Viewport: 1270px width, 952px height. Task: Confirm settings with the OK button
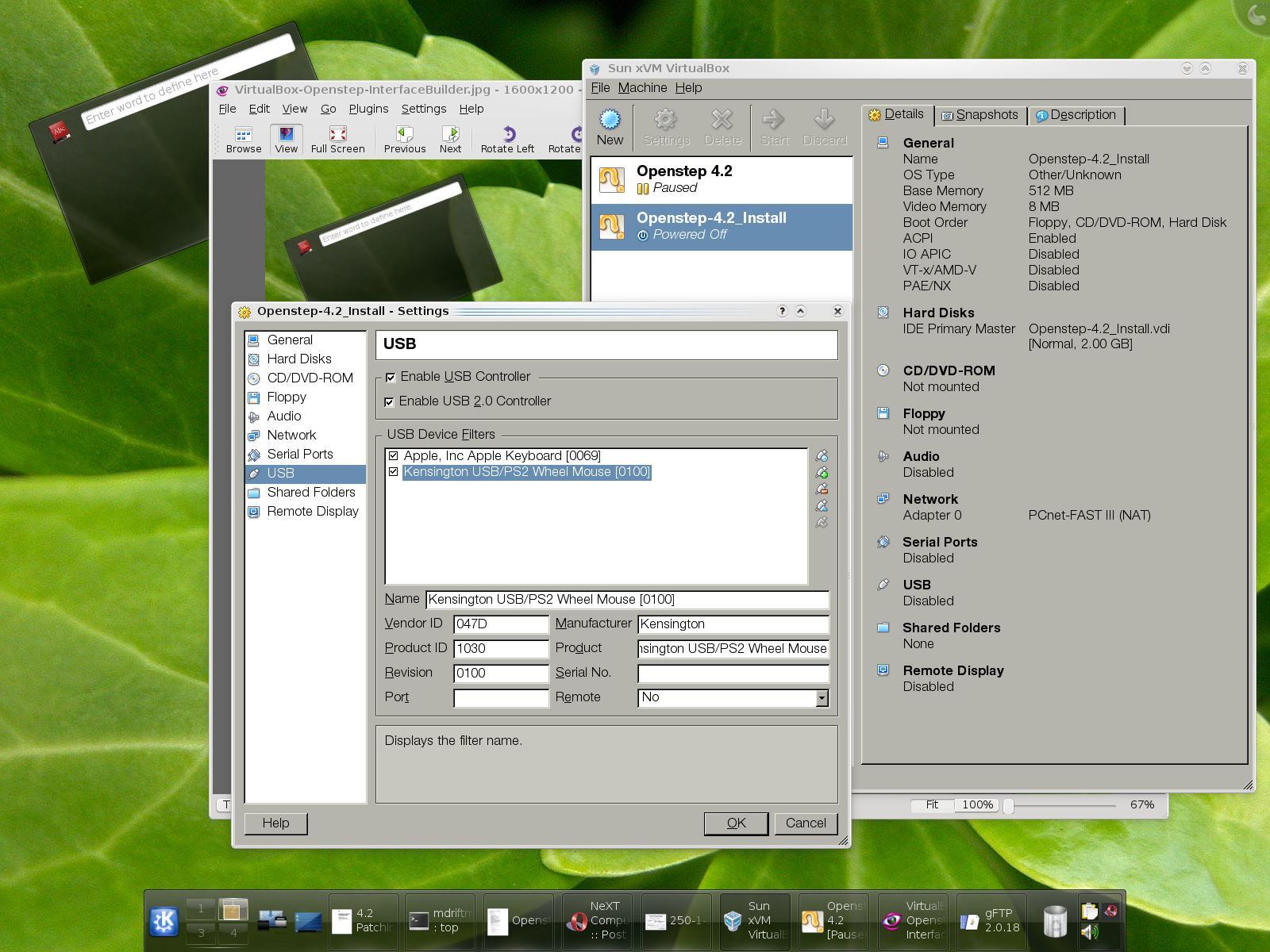[735, 823]
